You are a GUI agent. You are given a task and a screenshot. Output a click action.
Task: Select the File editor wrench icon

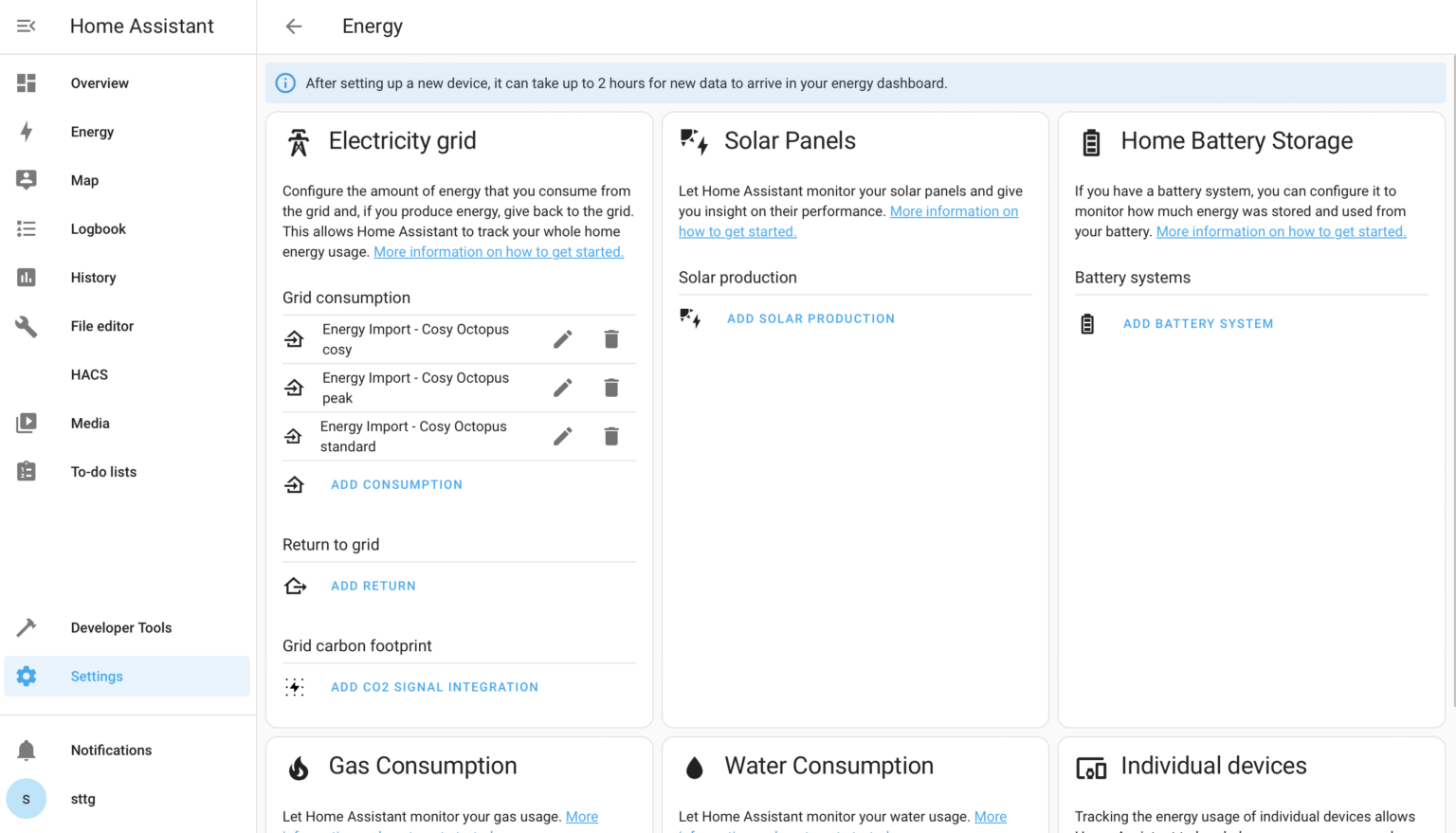(x=26, y=326)
